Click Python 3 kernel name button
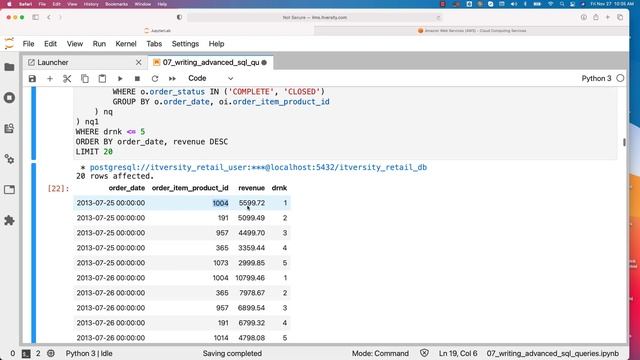 pos(596,78)
